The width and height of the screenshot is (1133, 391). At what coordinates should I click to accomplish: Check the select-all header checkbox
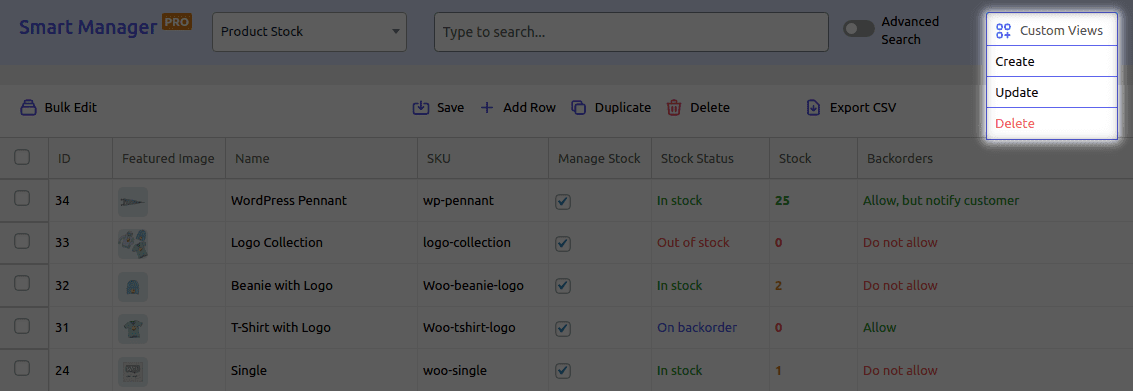(22, 157)
